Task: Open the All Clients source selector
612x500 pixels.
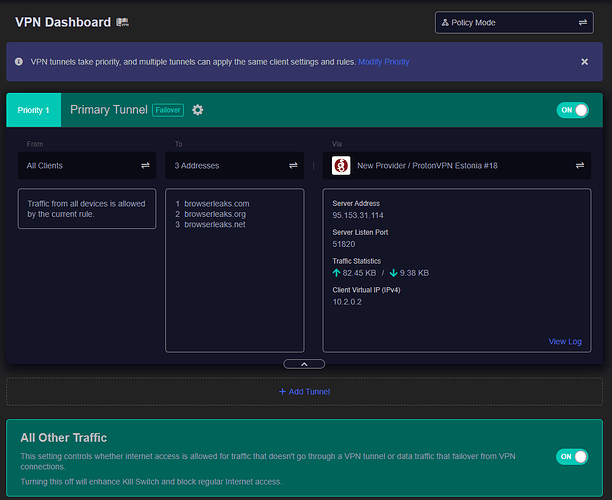Action: (x=87, y=165)
